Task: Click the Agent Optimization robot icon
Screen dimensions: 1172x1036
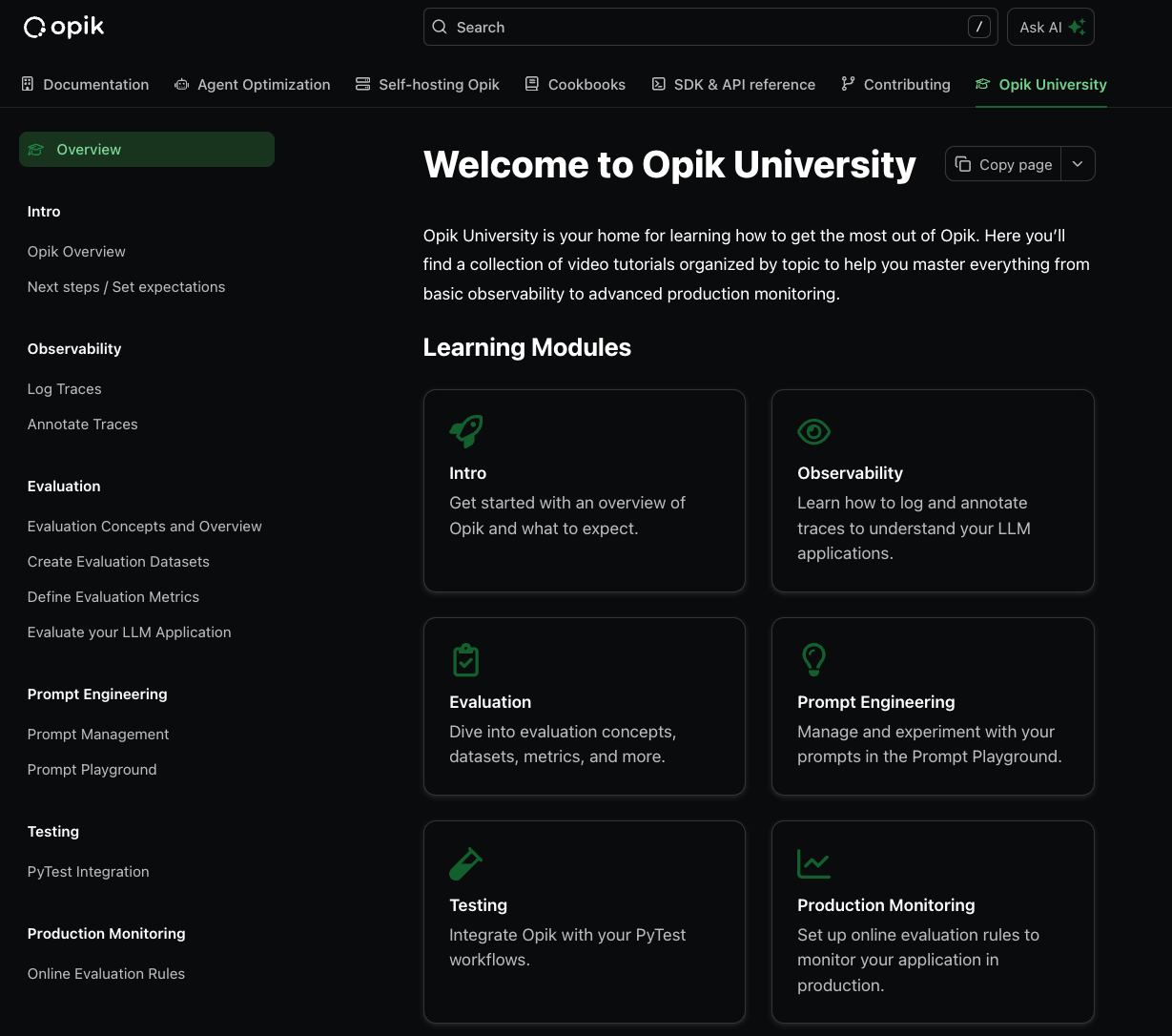Action: 181,84
